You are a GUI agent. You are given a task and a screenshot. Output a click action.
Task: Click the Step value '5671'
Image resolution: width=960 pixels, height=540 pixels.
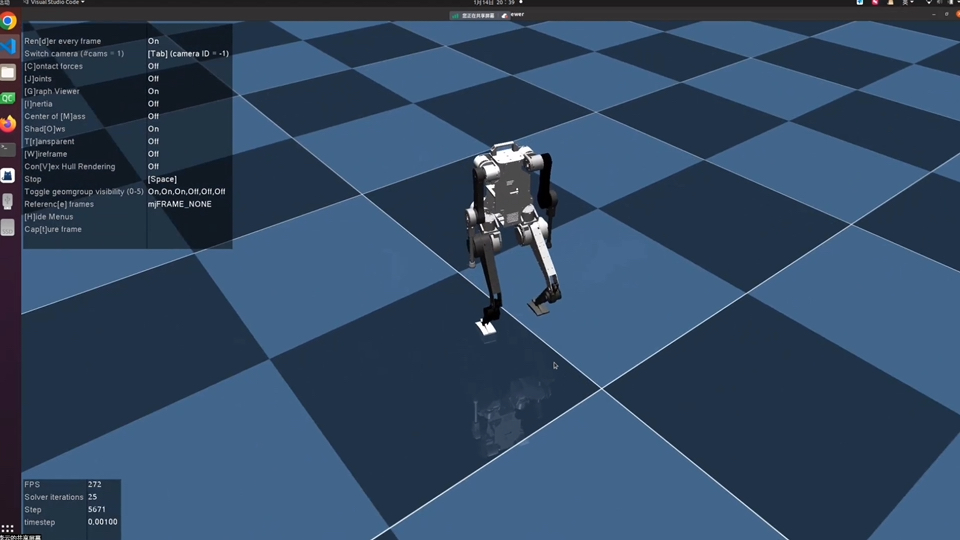click(97, 509)
